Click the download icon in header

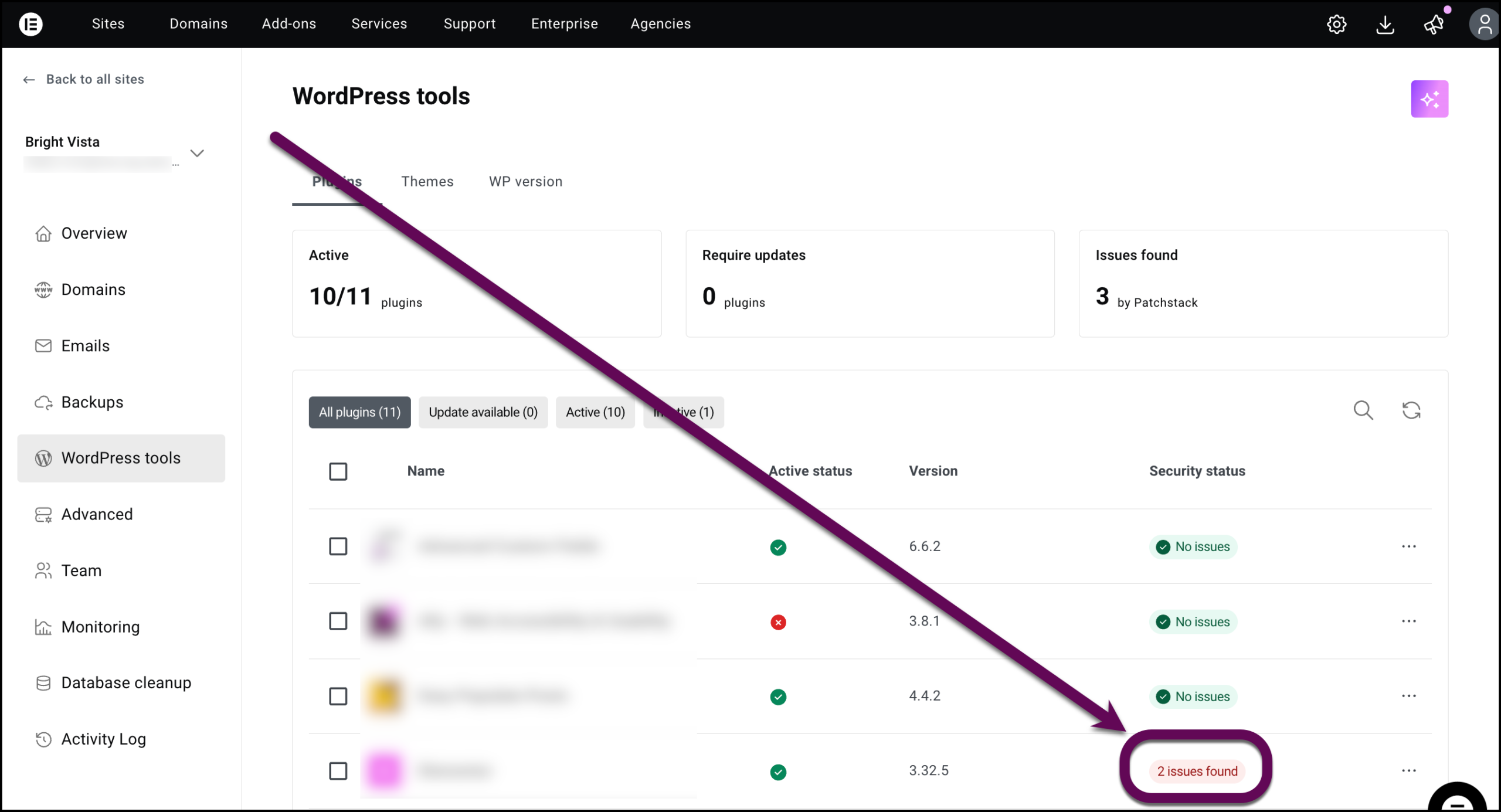click(1385, 24)
